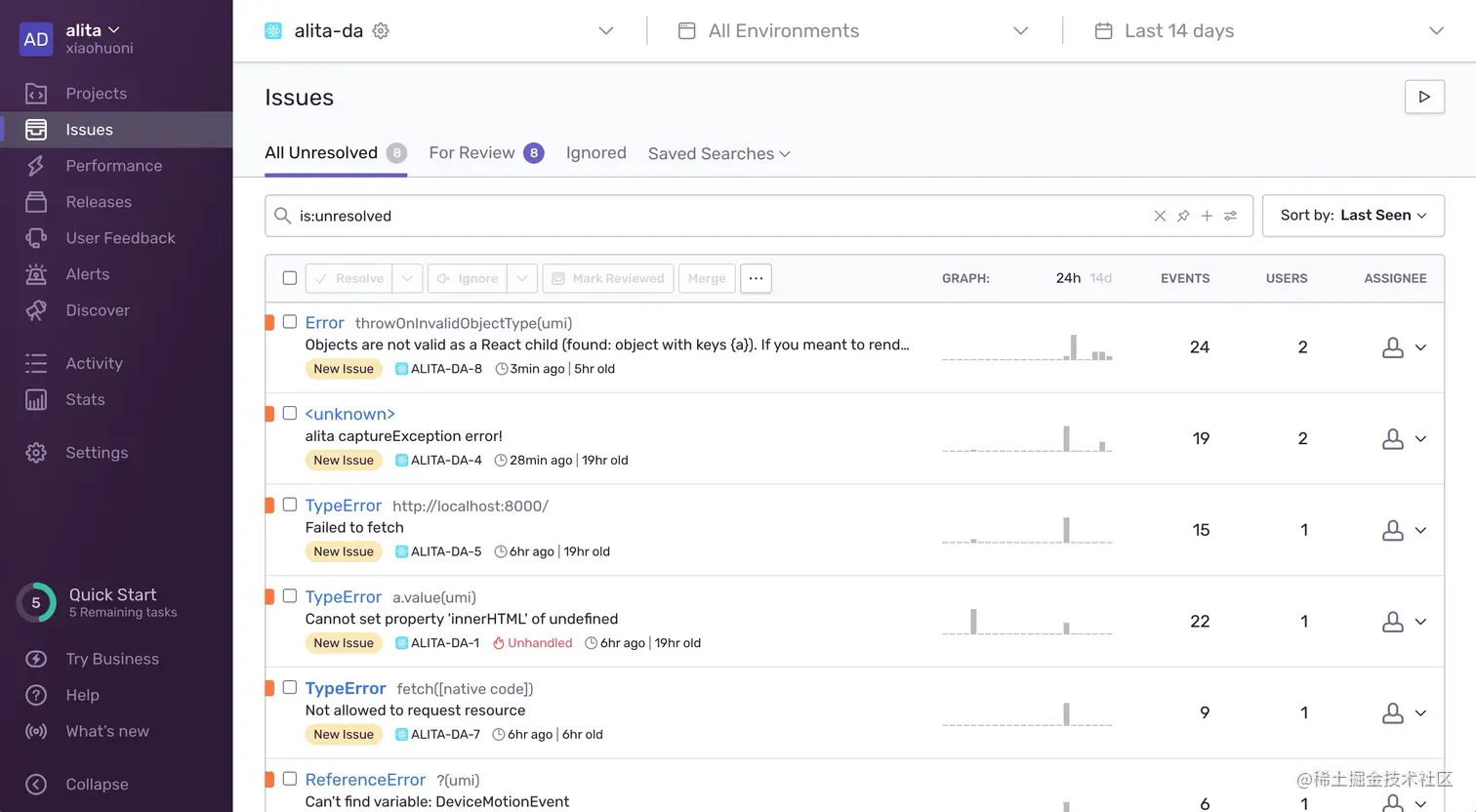Collapse the sidebar
The image size is (1476, 812).
tap(97, 785)
